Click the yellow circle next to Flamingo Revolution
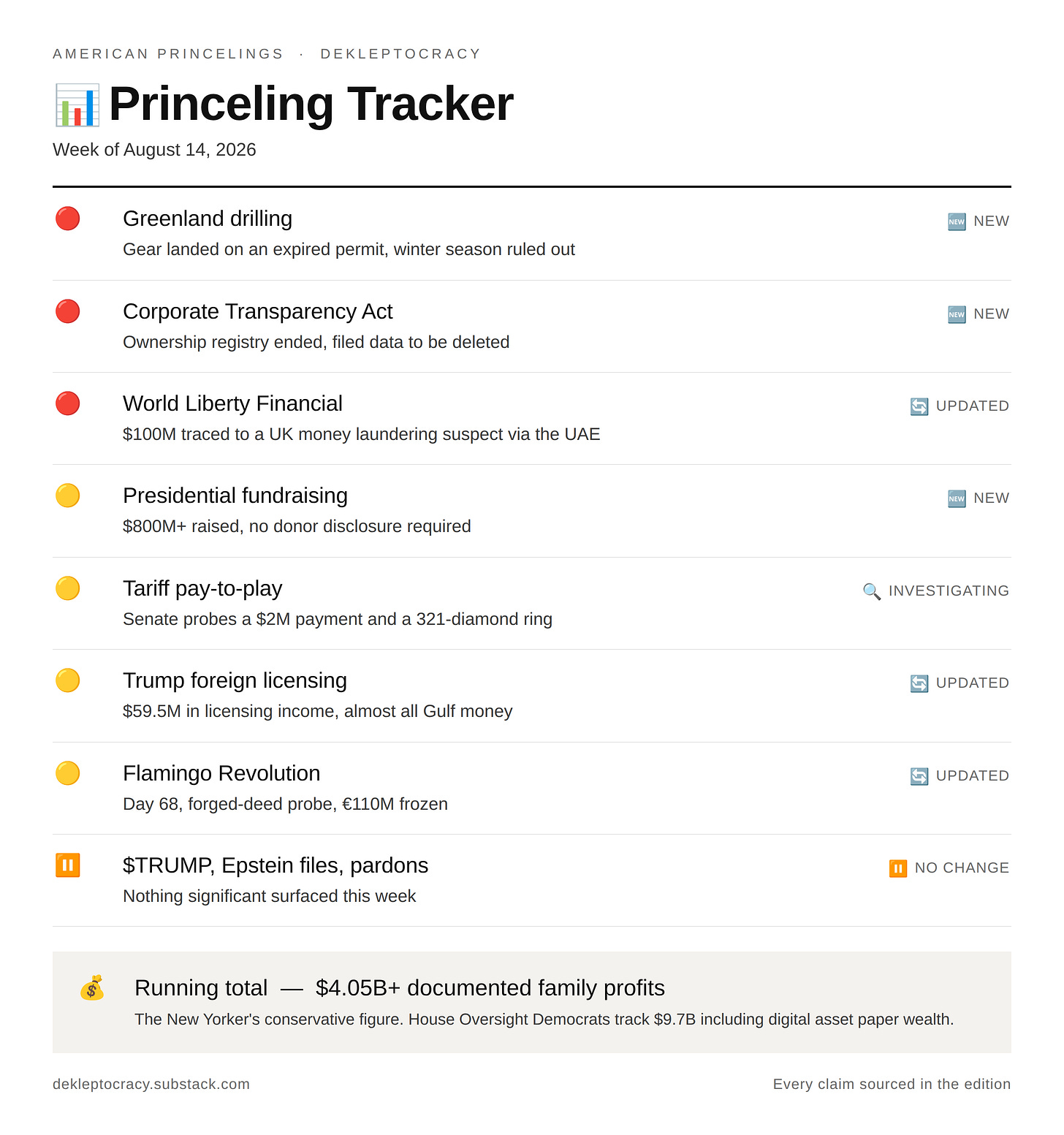1064x1135 pixels. tap(68, 773)
